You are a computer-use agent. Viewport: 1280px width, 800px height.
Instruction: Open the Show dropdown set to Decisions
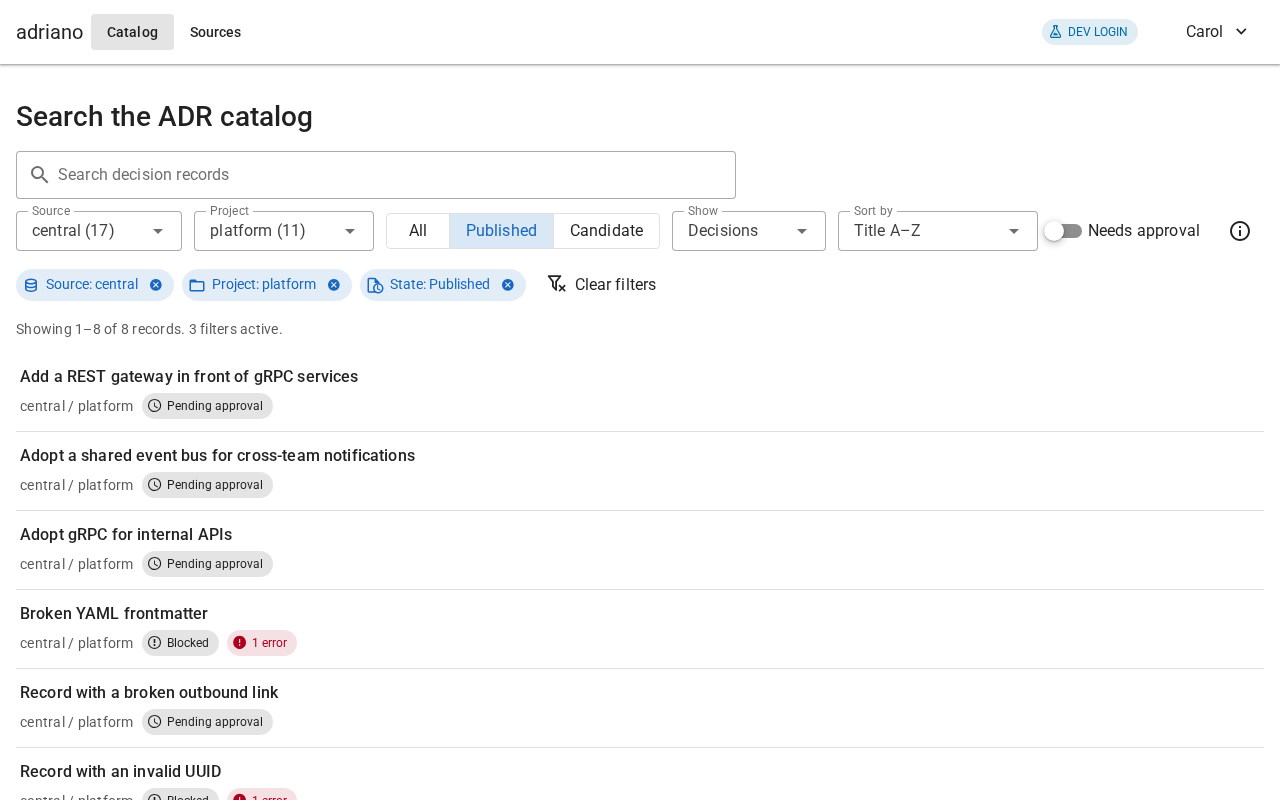tap(749, 231)
